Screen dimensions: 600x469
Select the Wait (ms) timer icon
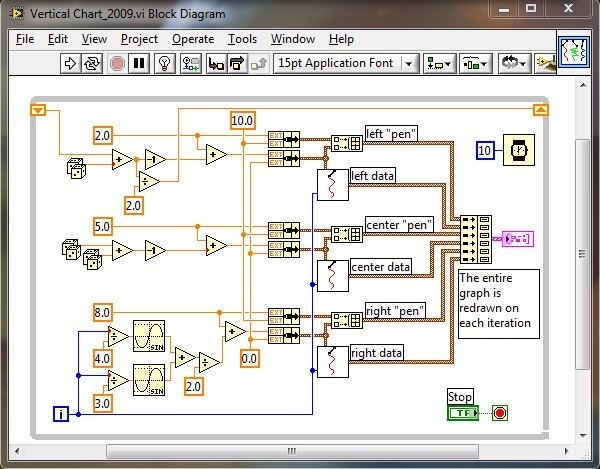(519, 149)
